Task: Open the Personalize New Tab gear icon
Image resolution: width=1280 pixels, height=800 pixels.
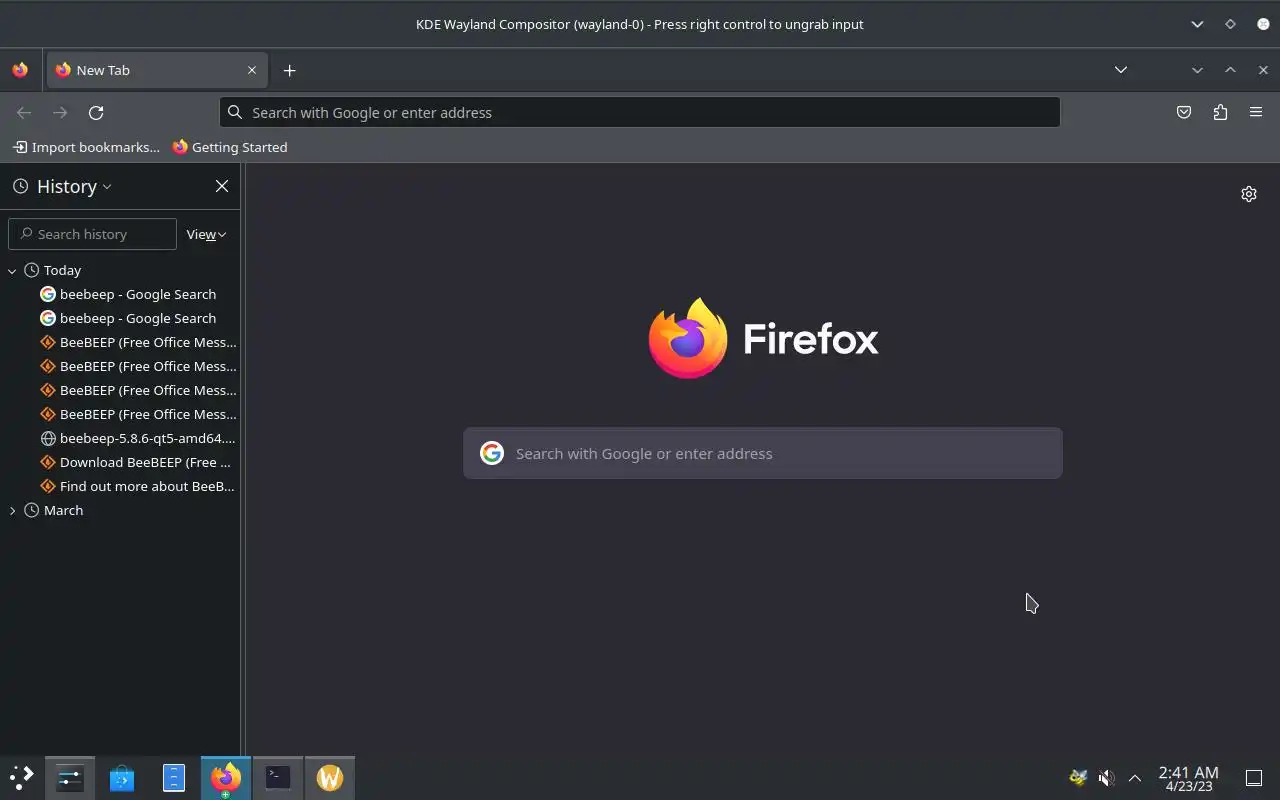Action: (1249, 194)
